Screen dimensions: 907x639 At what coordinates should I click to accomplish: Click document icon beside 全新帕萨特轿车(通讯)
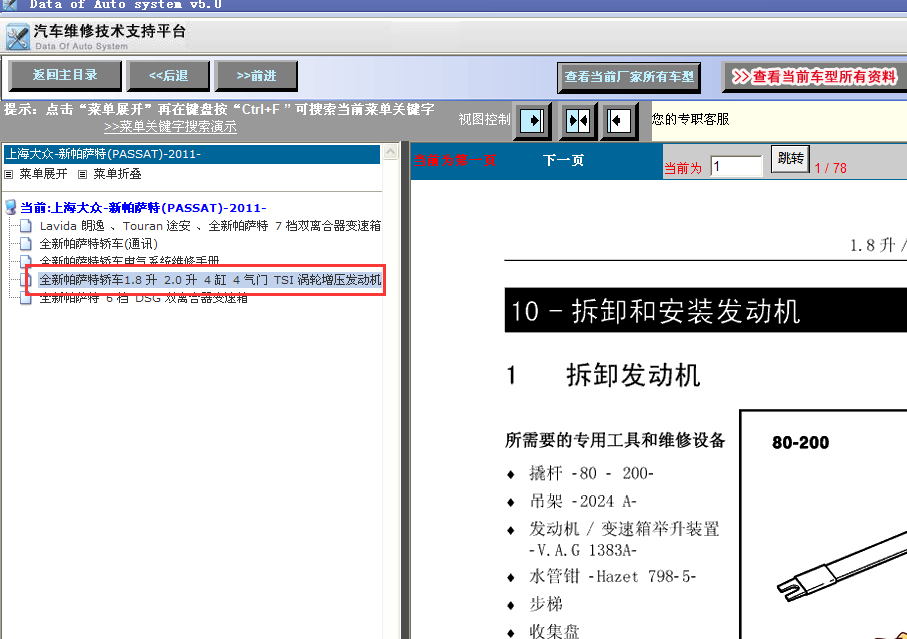click(25, 243)
